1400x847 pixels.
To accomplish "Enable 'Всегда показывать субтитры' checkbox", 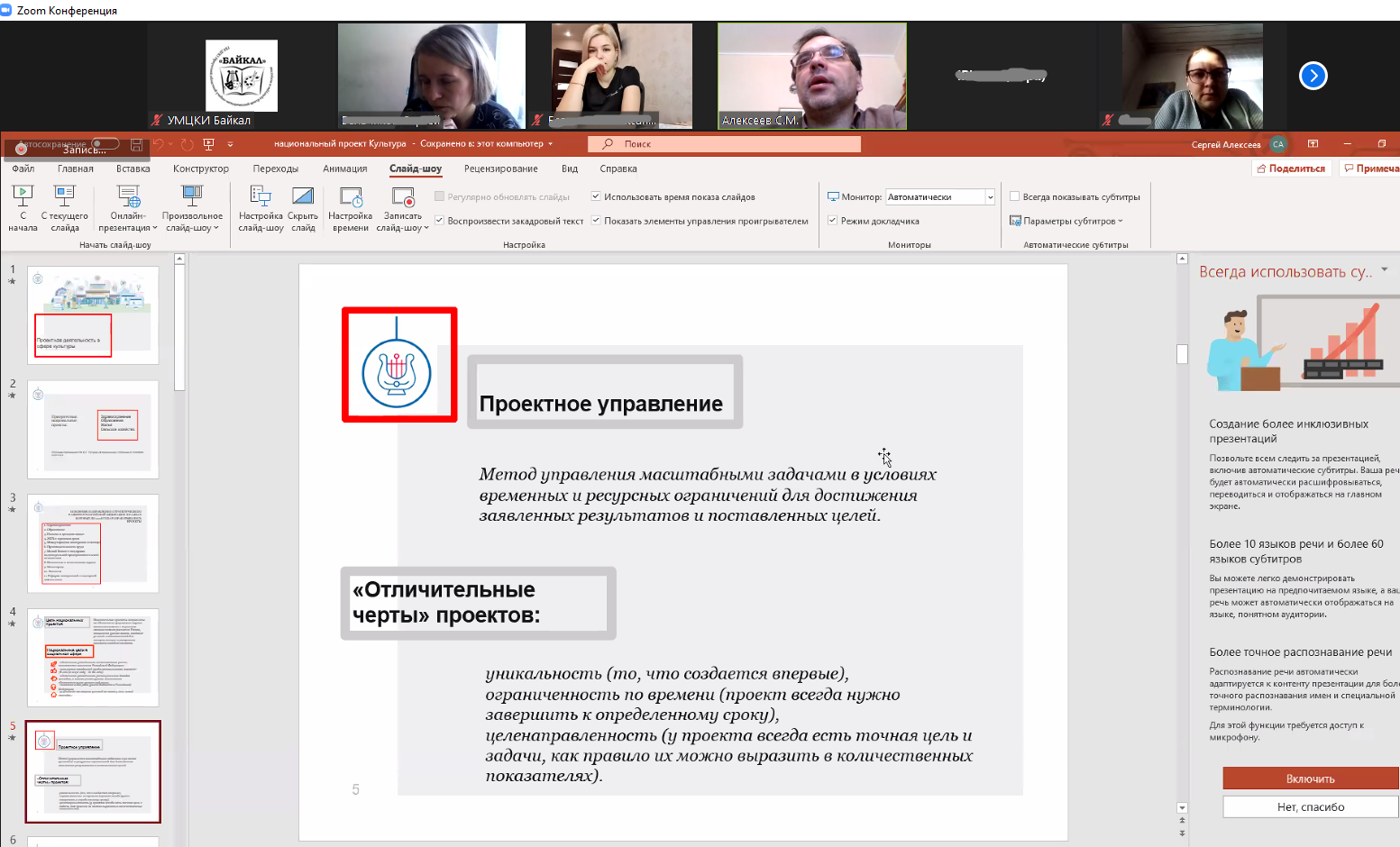I will (1015, 196).
